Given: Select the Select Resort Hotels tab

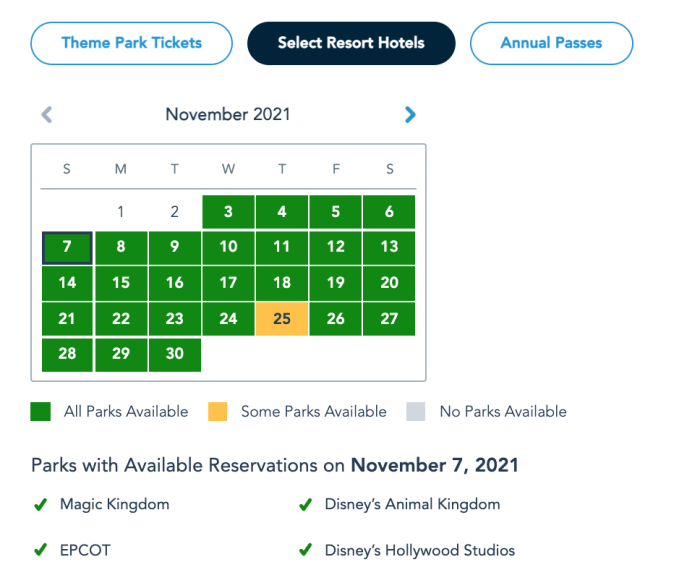Looking at the screenshot, I should (x=351, y=43).
